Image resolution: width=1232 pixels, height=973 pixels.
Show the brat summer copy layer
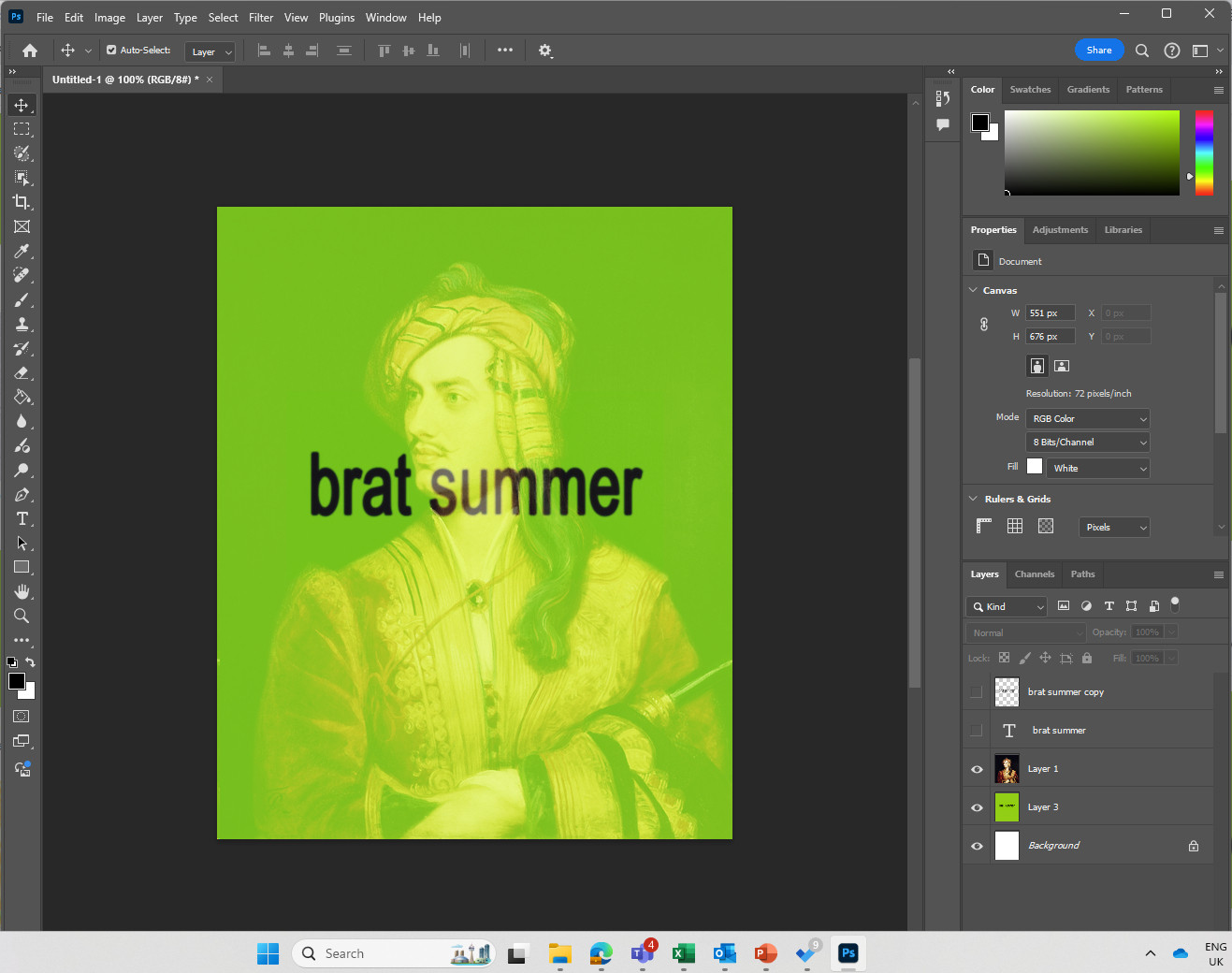(x=977, y=692)
